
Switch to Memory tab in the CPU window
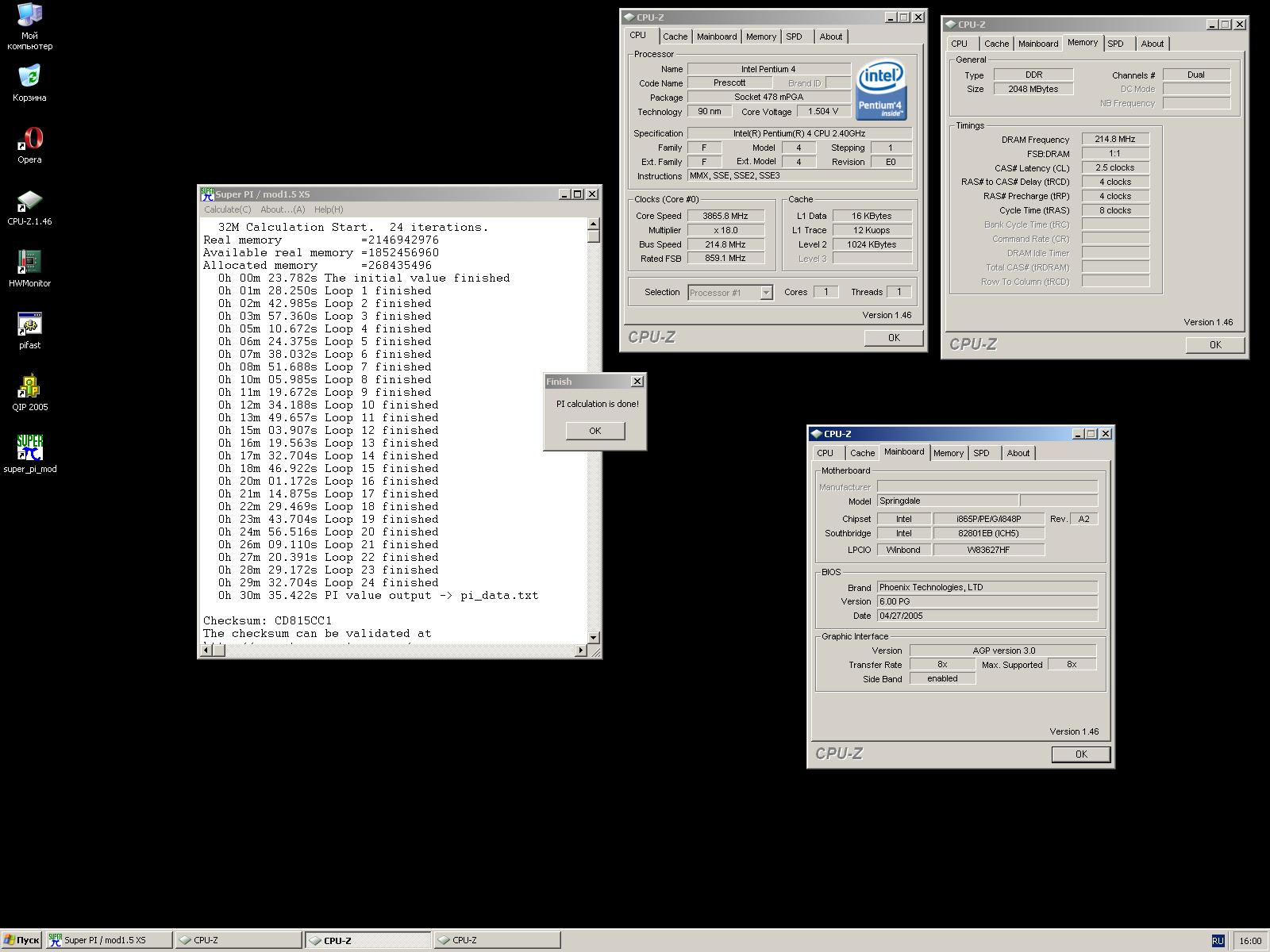click(761, 36)
